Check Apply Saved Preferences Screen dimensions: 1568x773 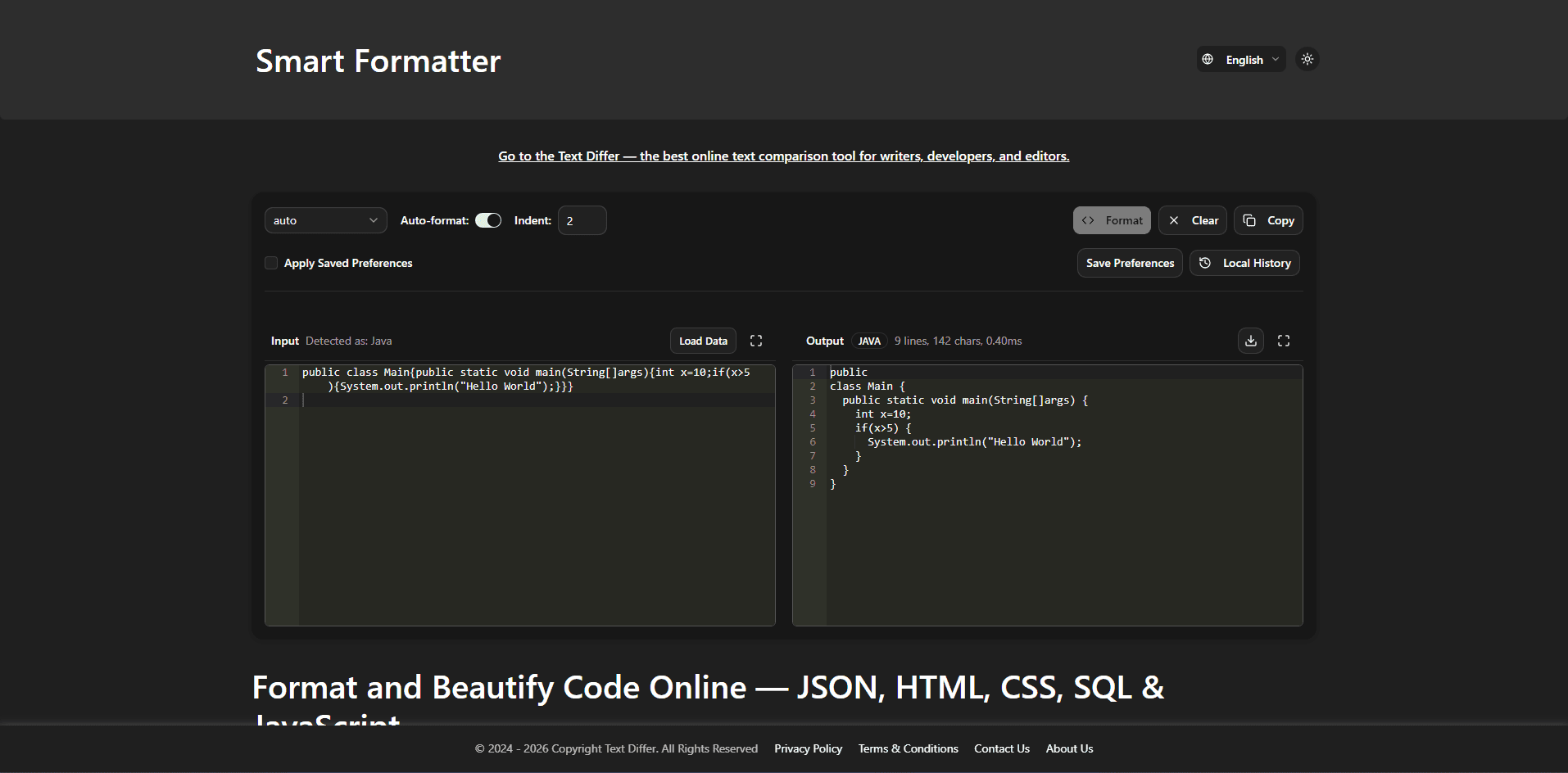click(x=271, y=263)
